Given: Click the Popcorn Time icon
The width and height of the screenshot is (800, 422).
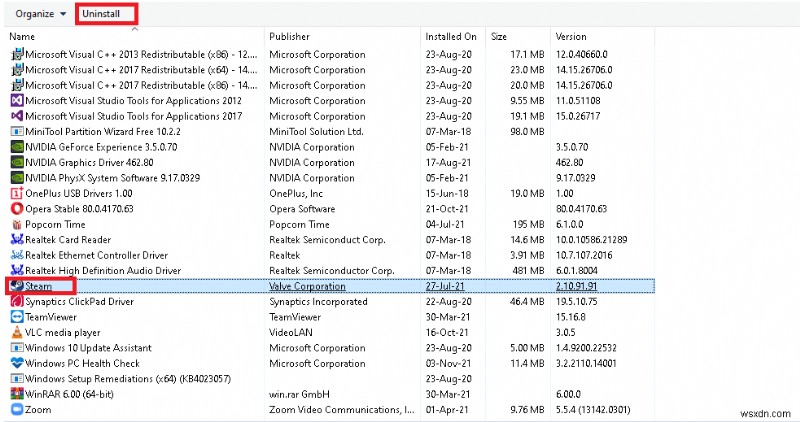Looking at the screenshot, I should (17, 224).
